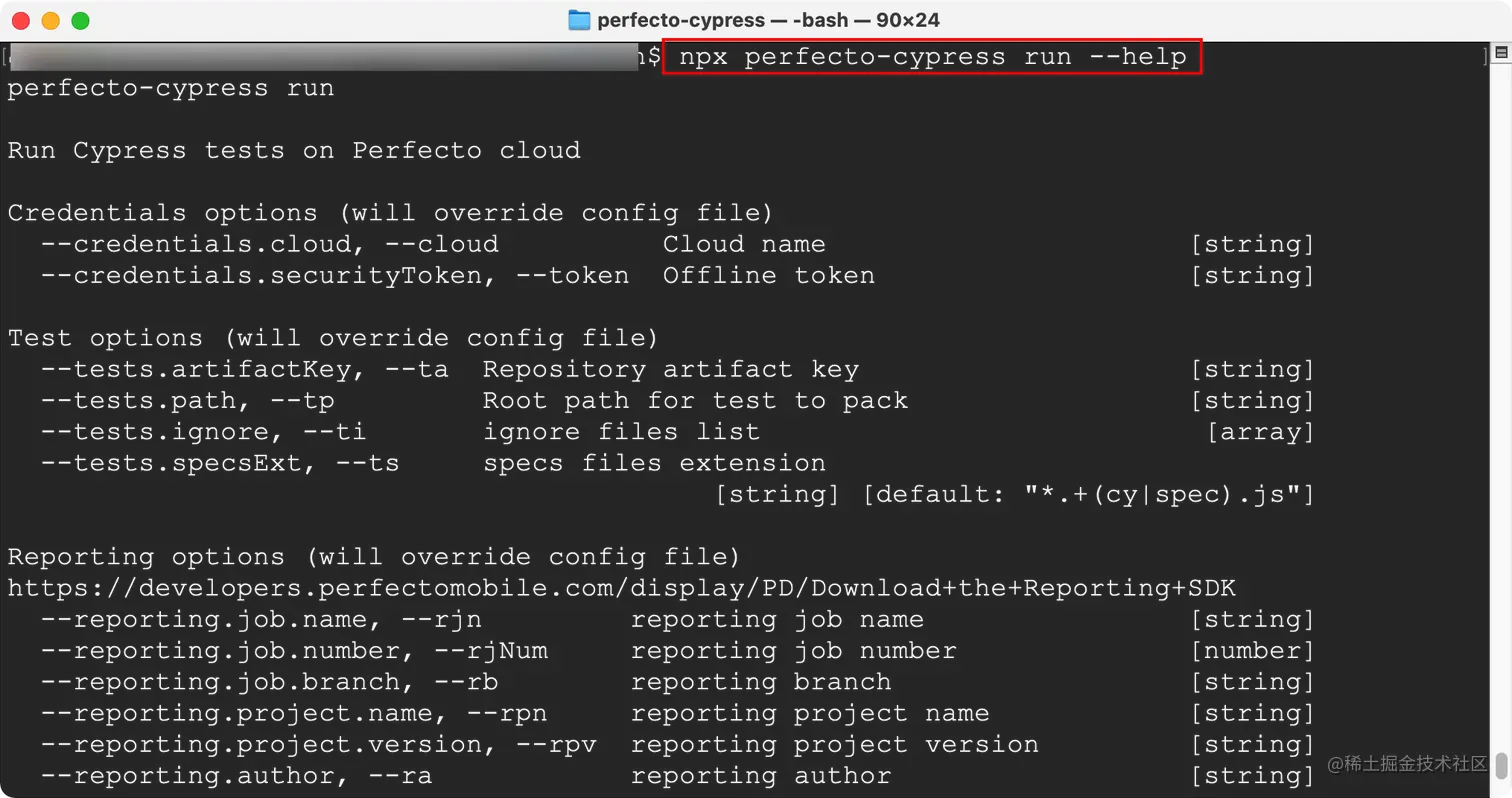Viewport: 1512px width, 798px height.
Task: Click the 'reporting project version' description
Action: 835,744
